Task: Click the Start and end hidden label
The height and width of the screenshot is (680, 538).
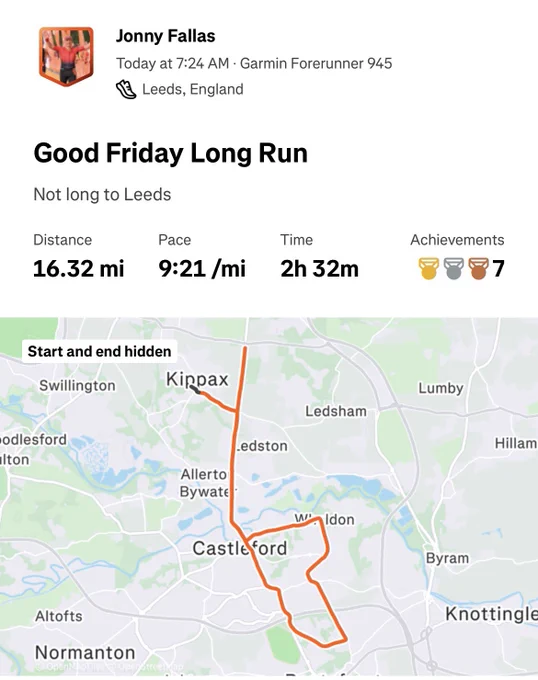Action: 99,351
